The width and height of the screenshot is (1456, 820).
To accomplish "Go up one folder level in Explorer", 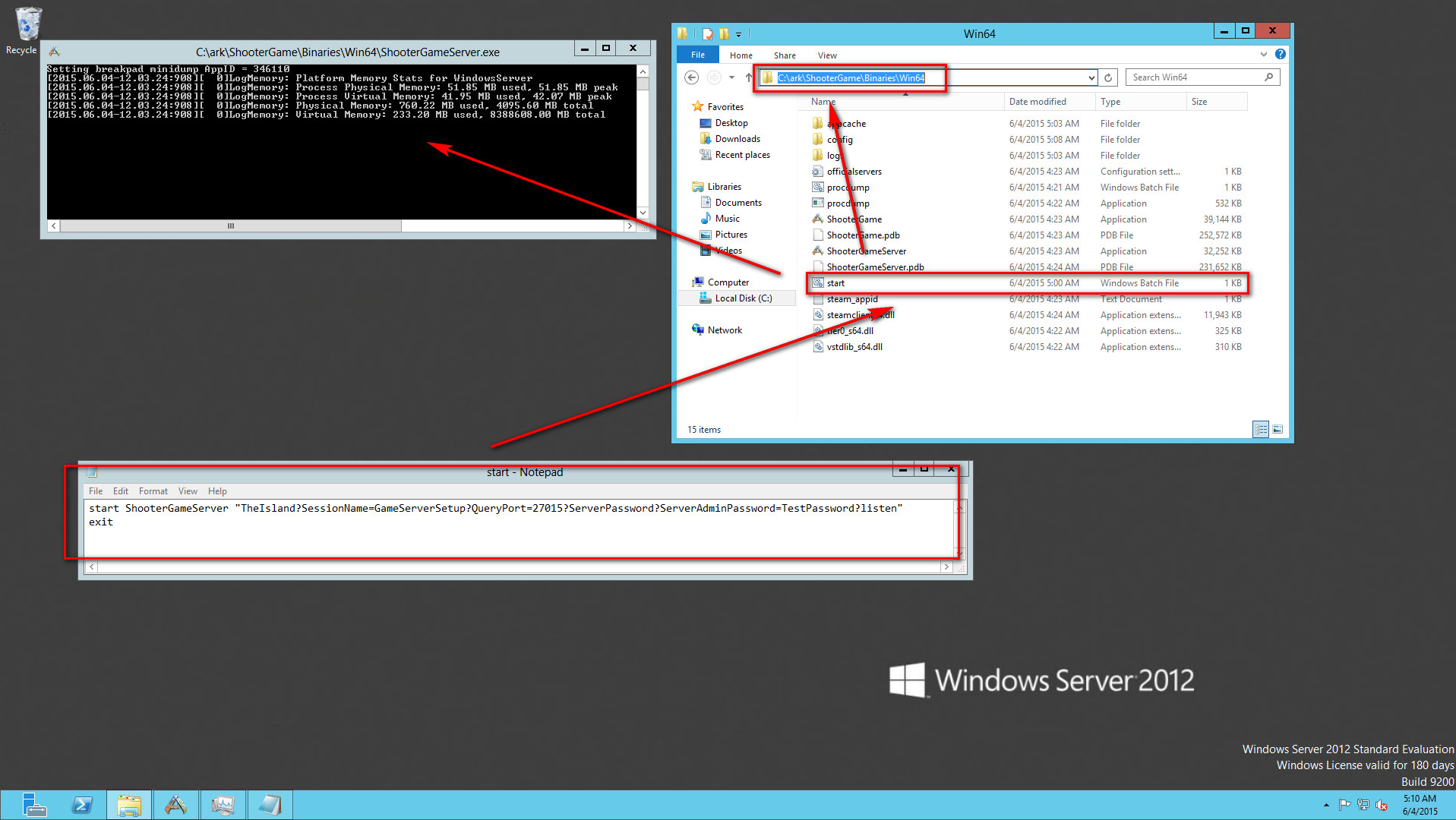I will coord(748,77).
